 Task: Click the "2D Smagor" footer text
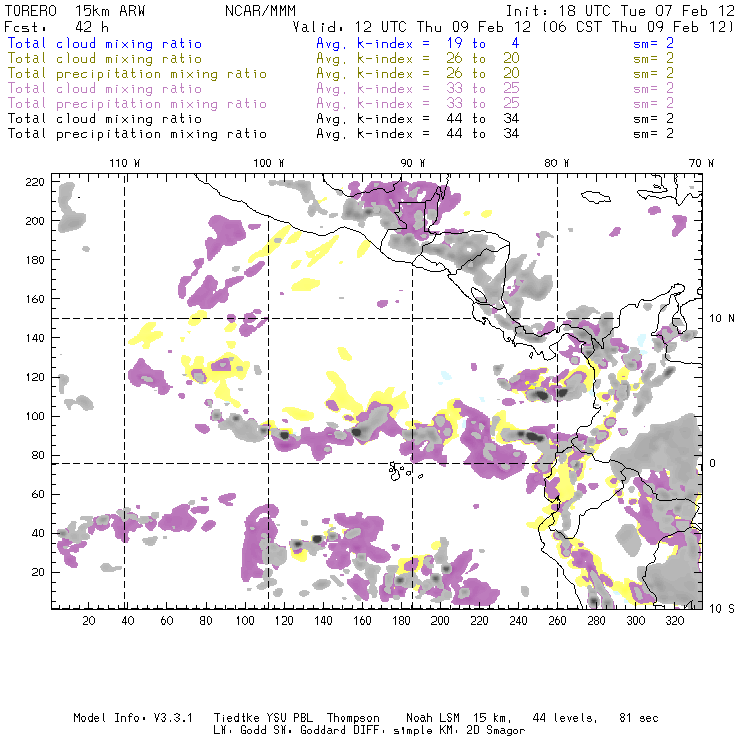(496, 731)
